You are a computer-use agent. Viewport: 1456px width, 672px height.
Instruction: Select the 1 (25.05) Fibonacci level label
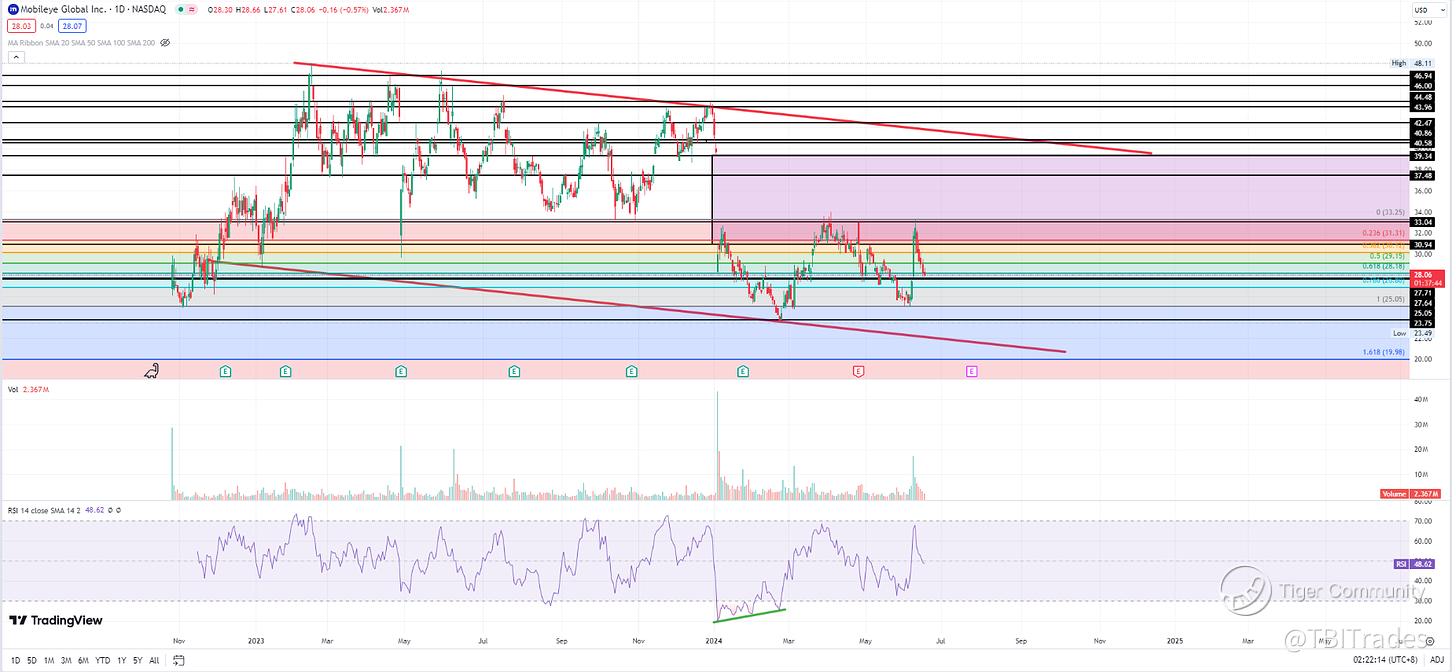click(x=1391, y=299)
